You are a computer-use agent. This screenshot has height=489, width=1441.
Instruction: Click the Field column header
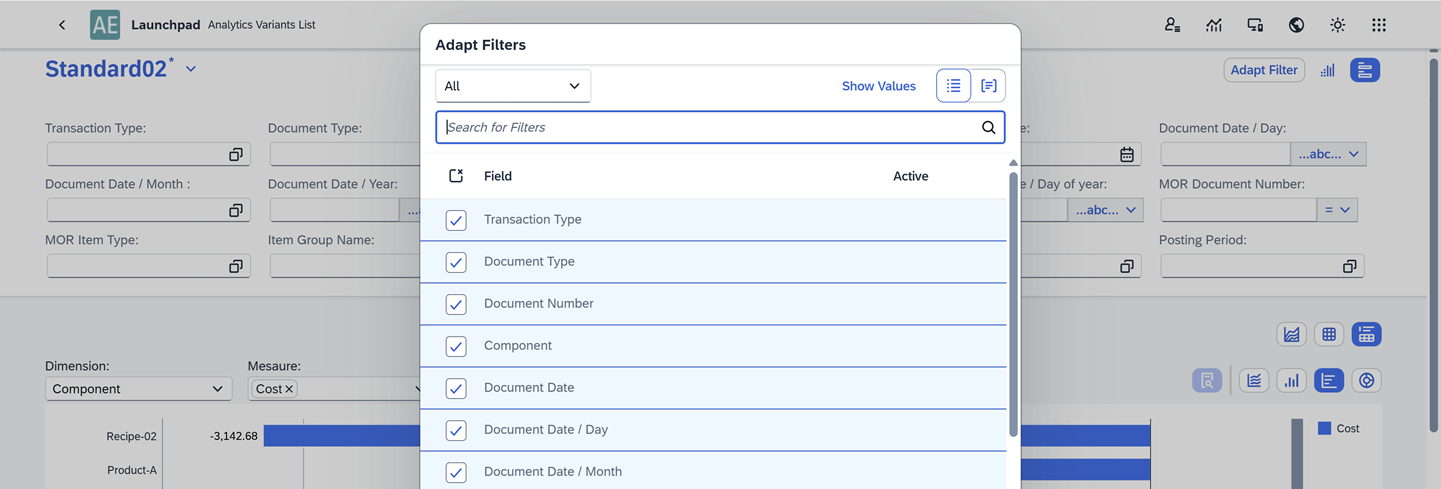click(498, 176)
